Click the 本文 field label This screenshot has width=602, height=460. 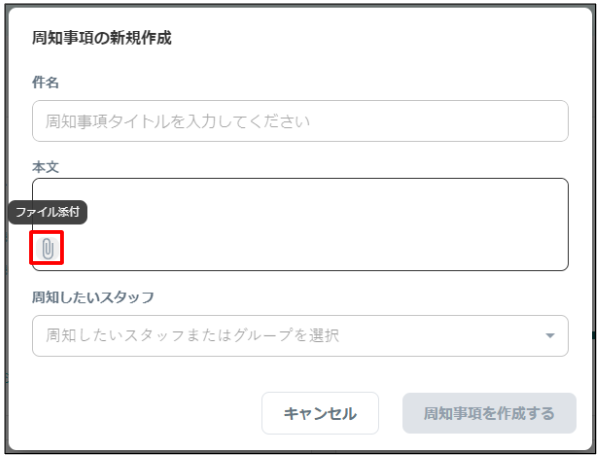pyautogui.click(x=45, y=167)
